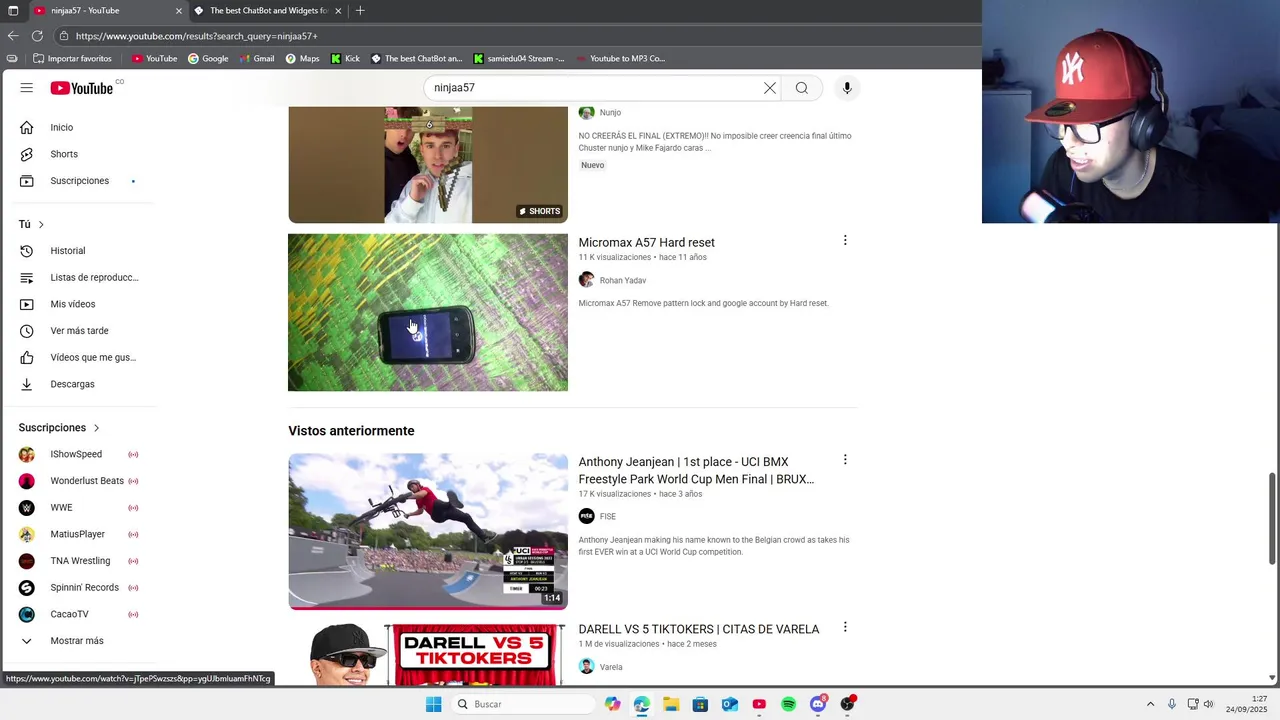Image resolution: width=1280 pixels, height=720 pixels.
Task: Open Ver más tarde in sidebar
Action: click(x=80, y=331)
